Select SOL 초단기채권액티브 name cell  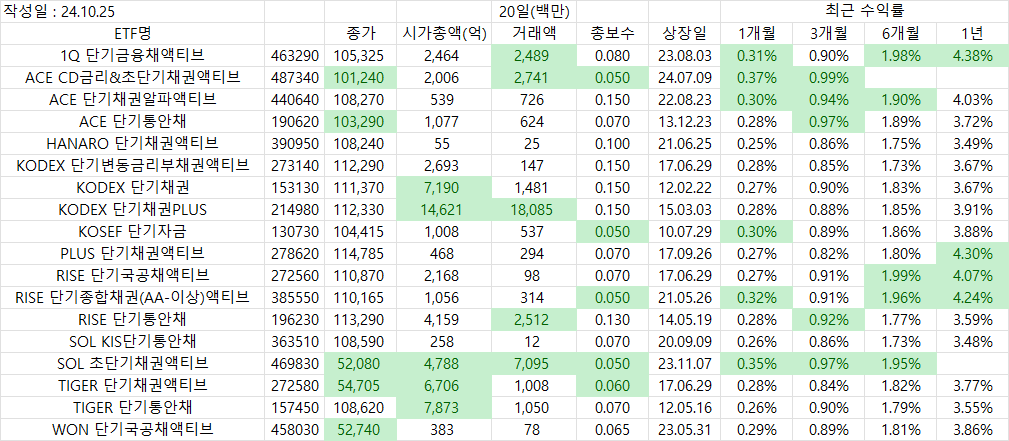132,364
